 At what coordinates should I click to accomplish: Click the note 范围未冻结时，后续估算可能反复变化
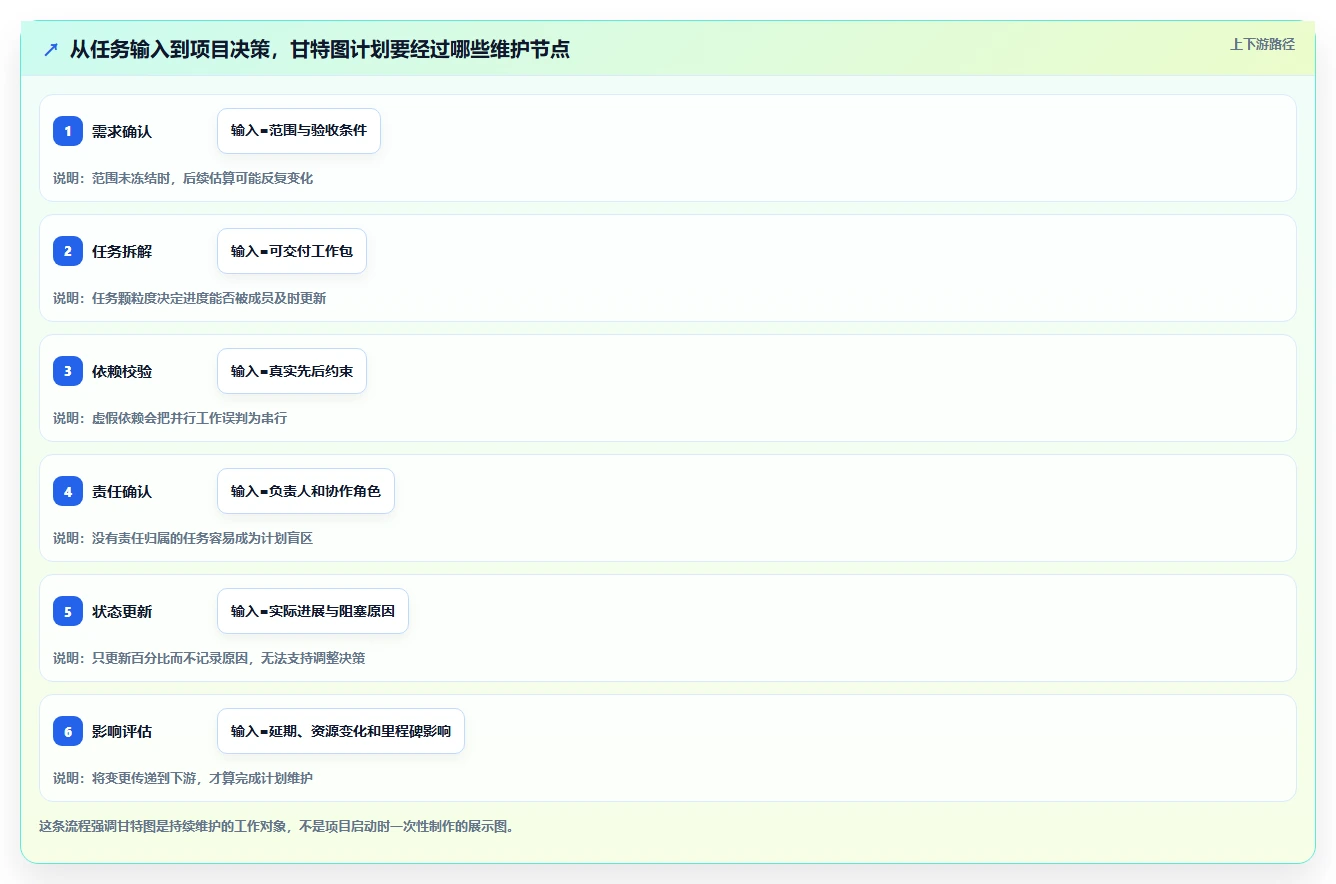click(x=203, y=178)
